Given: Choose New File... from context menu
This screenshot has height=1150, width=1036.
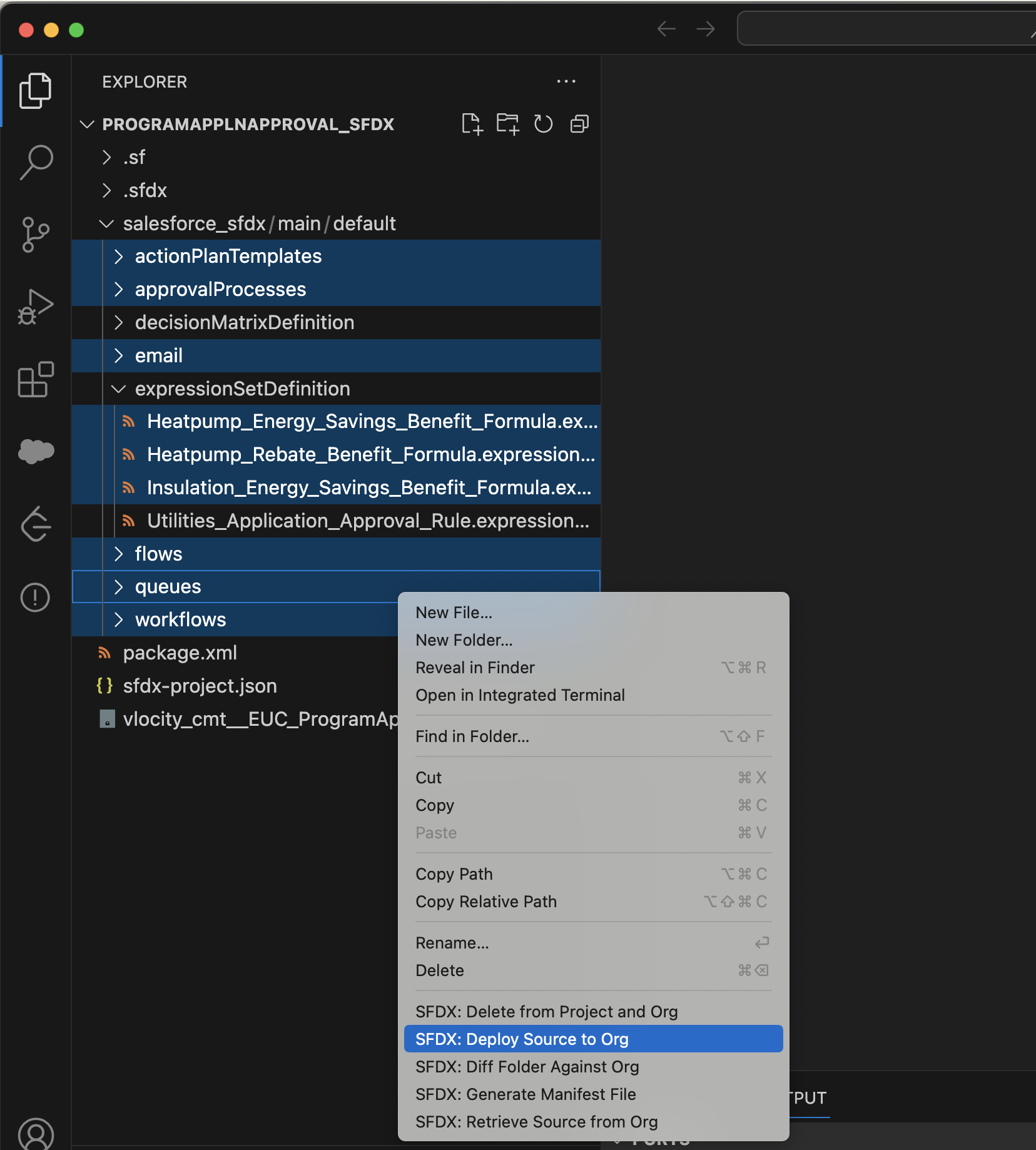Looking at the screenshot, I should point(593,613).
